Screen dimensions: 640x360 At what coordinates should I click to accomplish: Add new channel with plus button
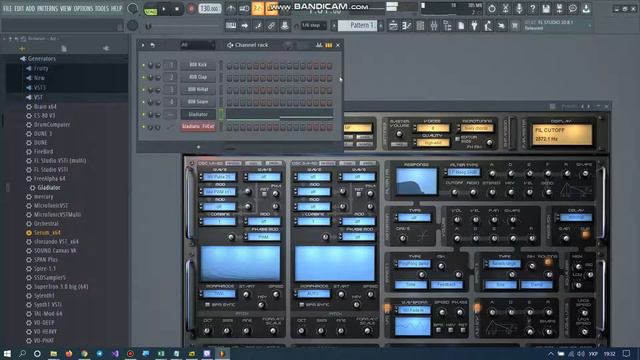tap(198, 147)
